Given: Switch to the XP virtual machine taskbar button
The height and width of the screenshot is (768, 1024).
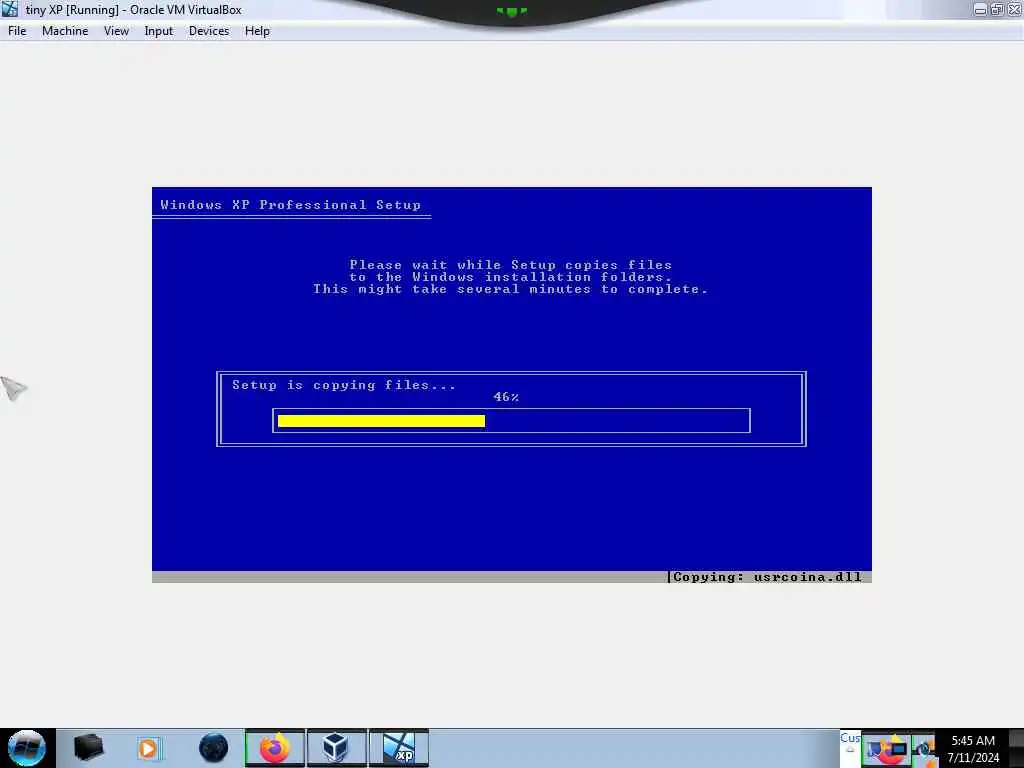Looking at the screenshot, I should (x=398, y=748).
